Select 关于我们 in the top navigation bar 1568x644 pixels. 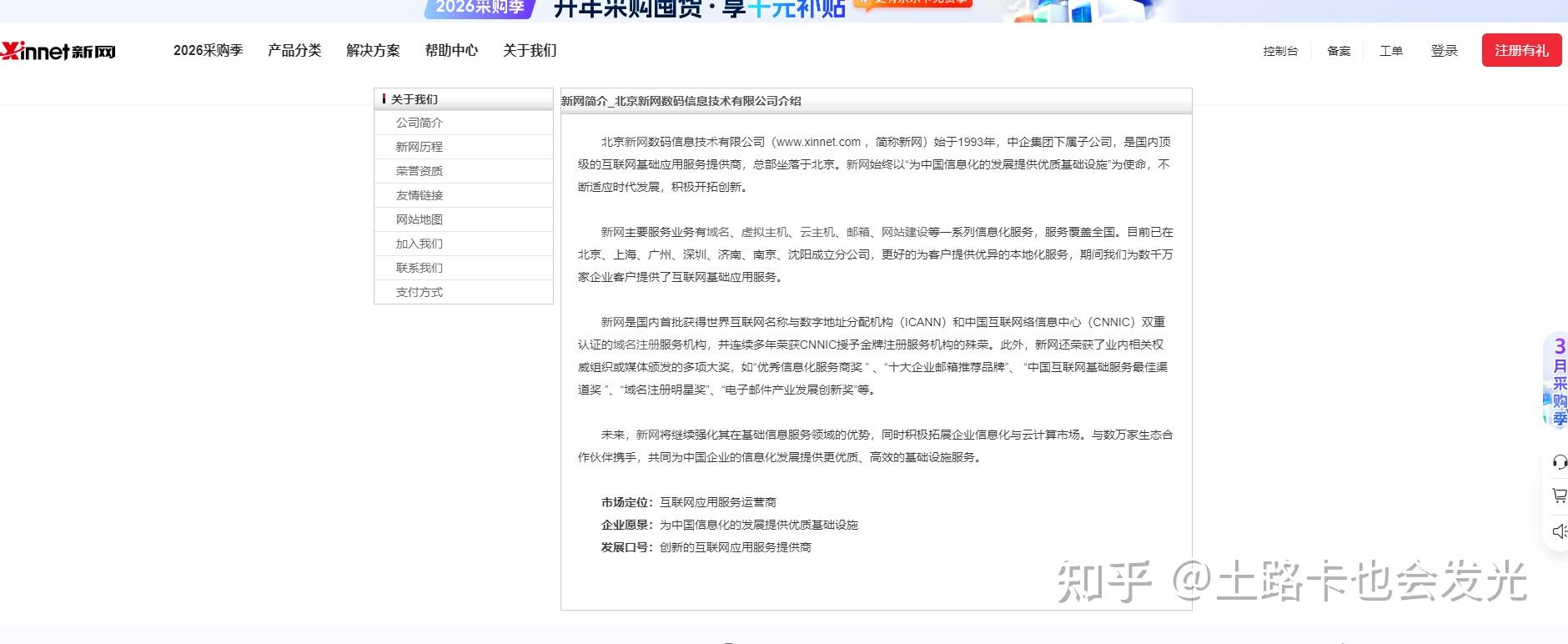pos(530,51)
